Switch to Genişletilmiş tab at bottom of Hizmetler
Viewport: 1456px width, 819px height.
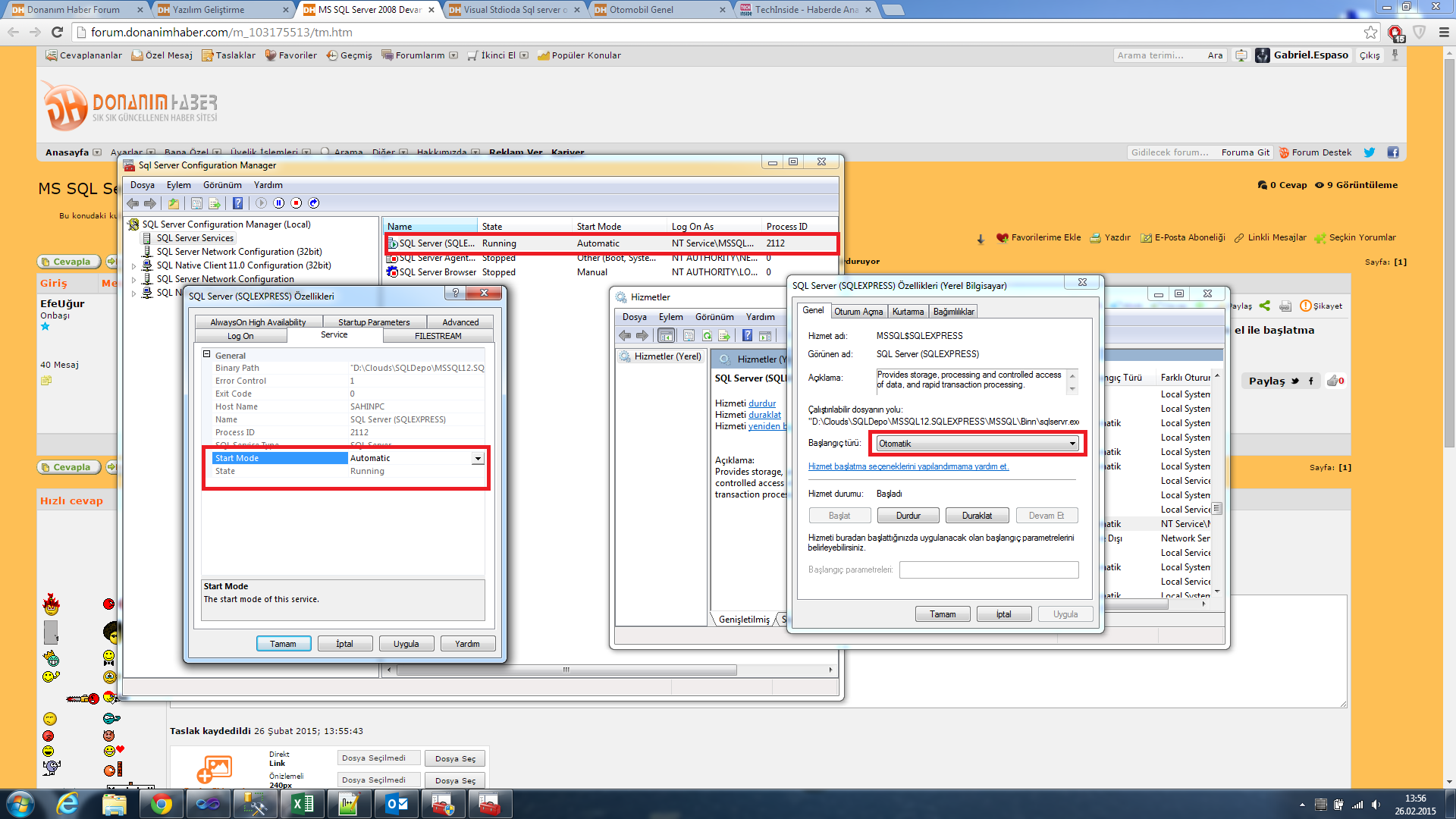coord(743,620)
